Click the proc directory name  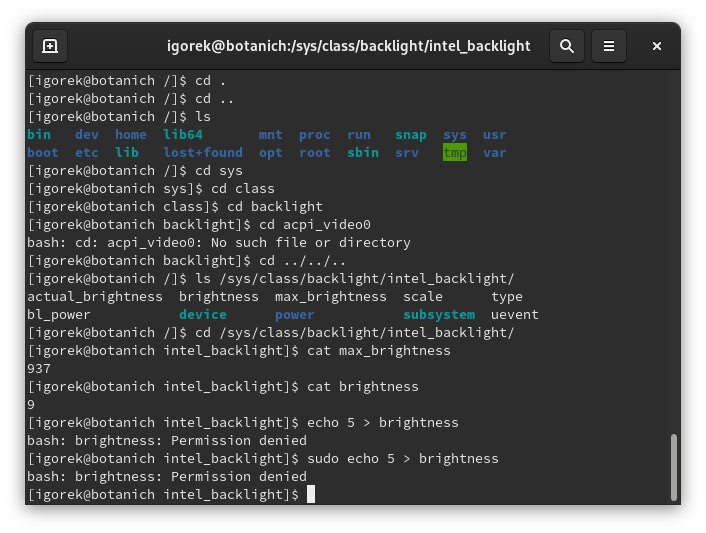(x=315, y=135)
